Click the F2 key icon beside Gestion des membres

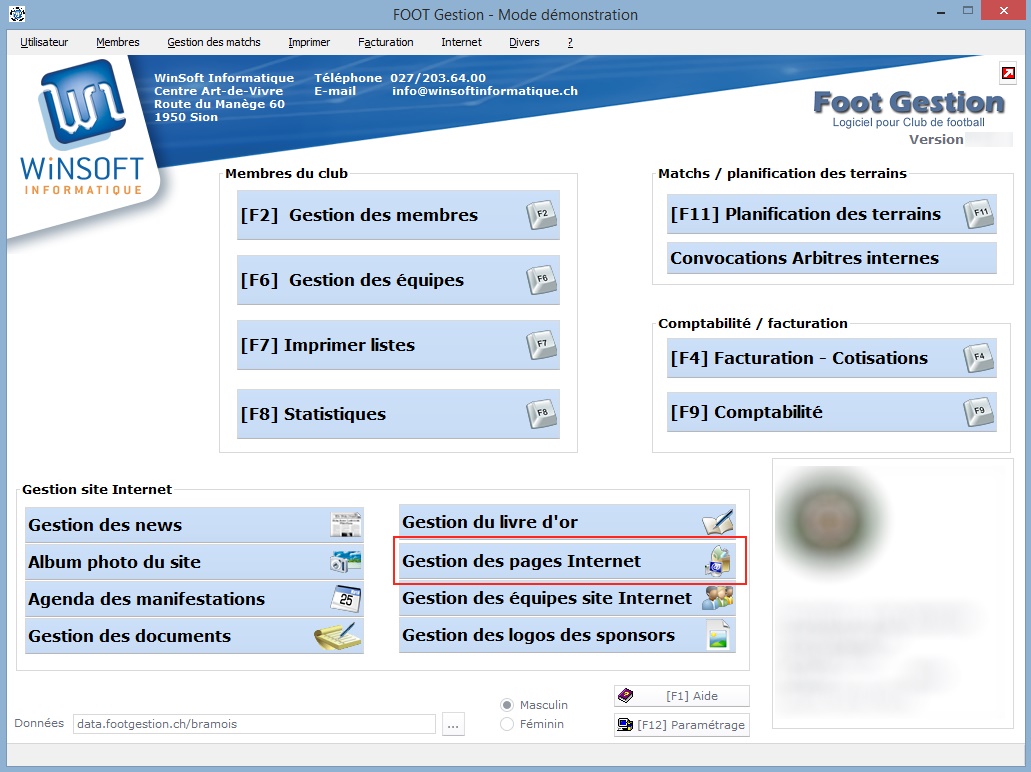click(x=542, y=215)
